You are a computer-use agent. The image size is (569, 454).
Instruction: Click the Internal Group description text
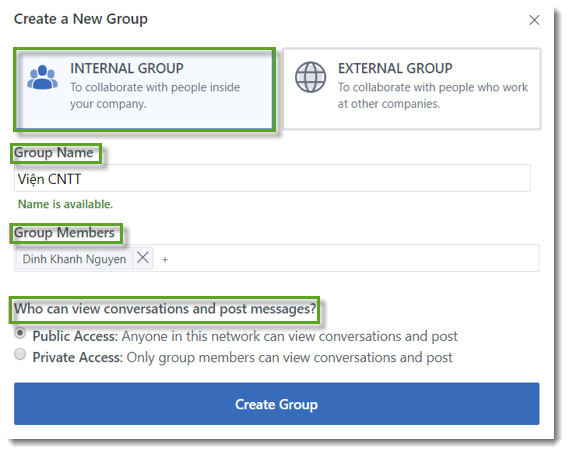(155, 95)
